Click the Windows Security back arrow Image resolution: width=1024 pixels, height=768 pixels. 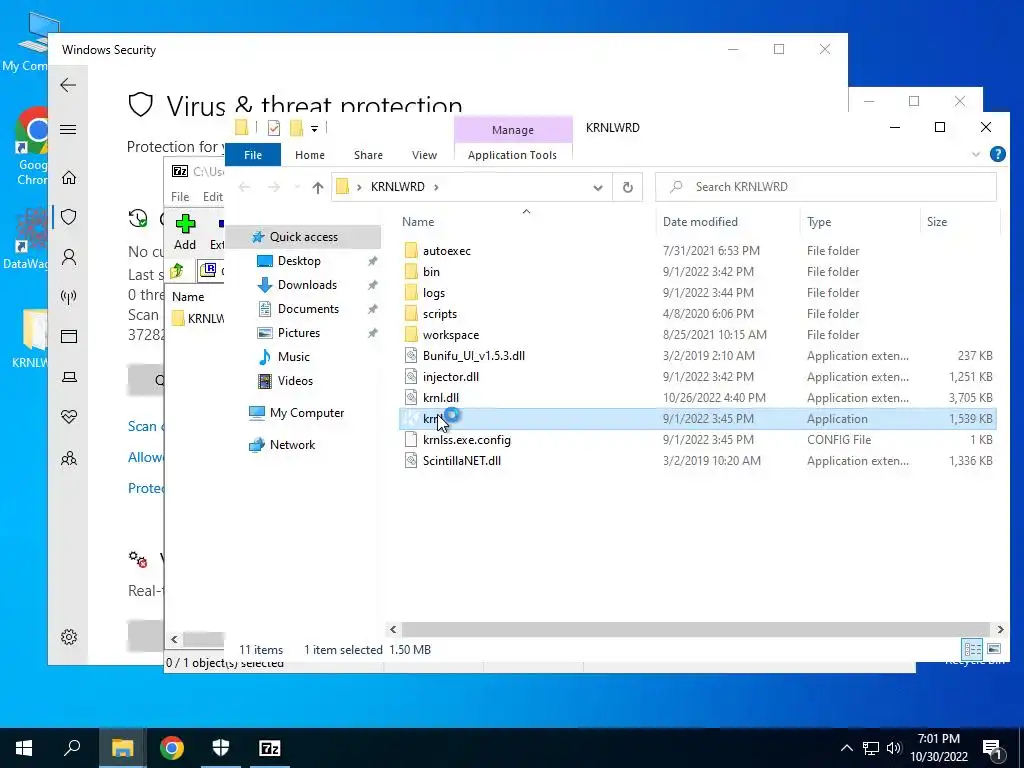point(68,85)
